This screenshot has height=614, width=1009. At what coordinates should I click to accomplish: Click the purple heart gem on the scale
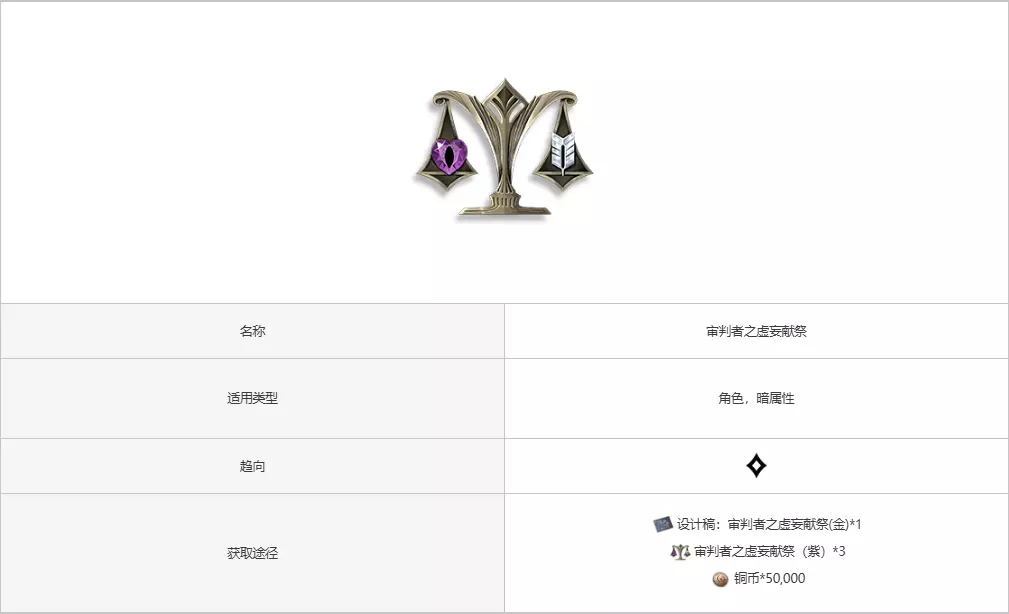click(x=449, y=155)
